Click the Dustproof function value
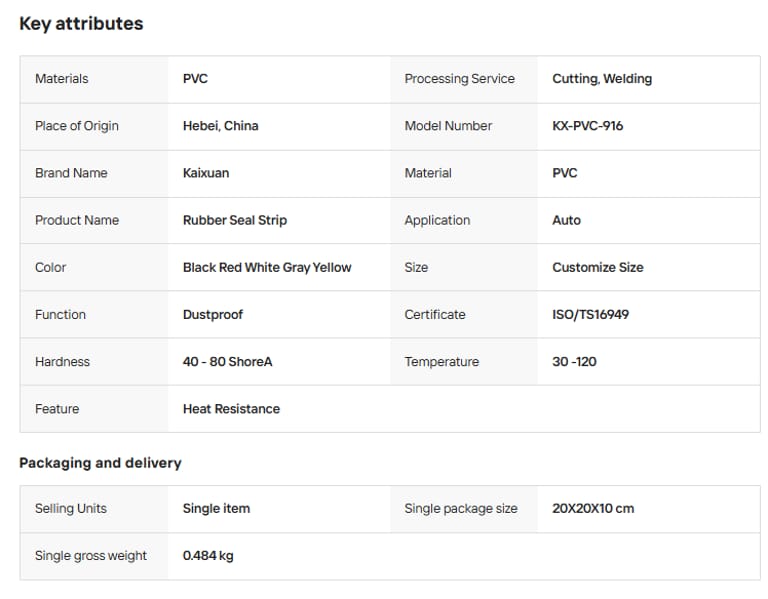The height and width of the screenshot is (599, 768). pyautogui.click(x=213, y=314)
